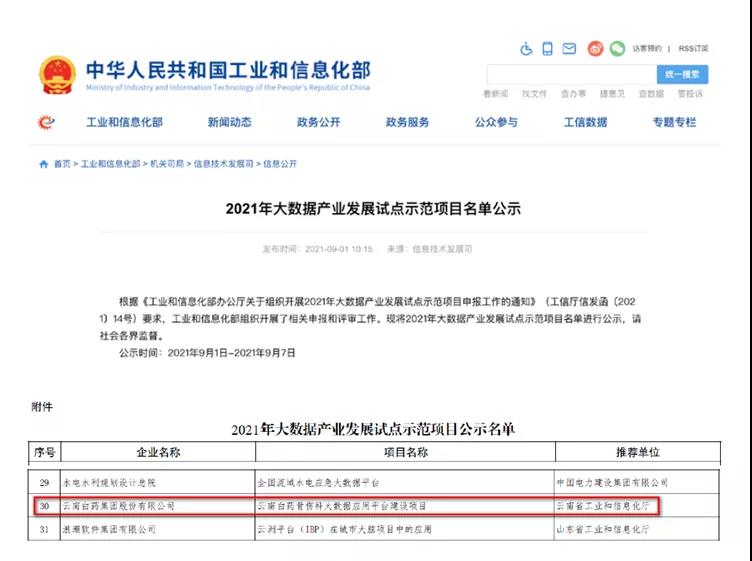752x561 pixels.
Task: Click 机关司局 breadcrumb link
Action: (167, 164)
